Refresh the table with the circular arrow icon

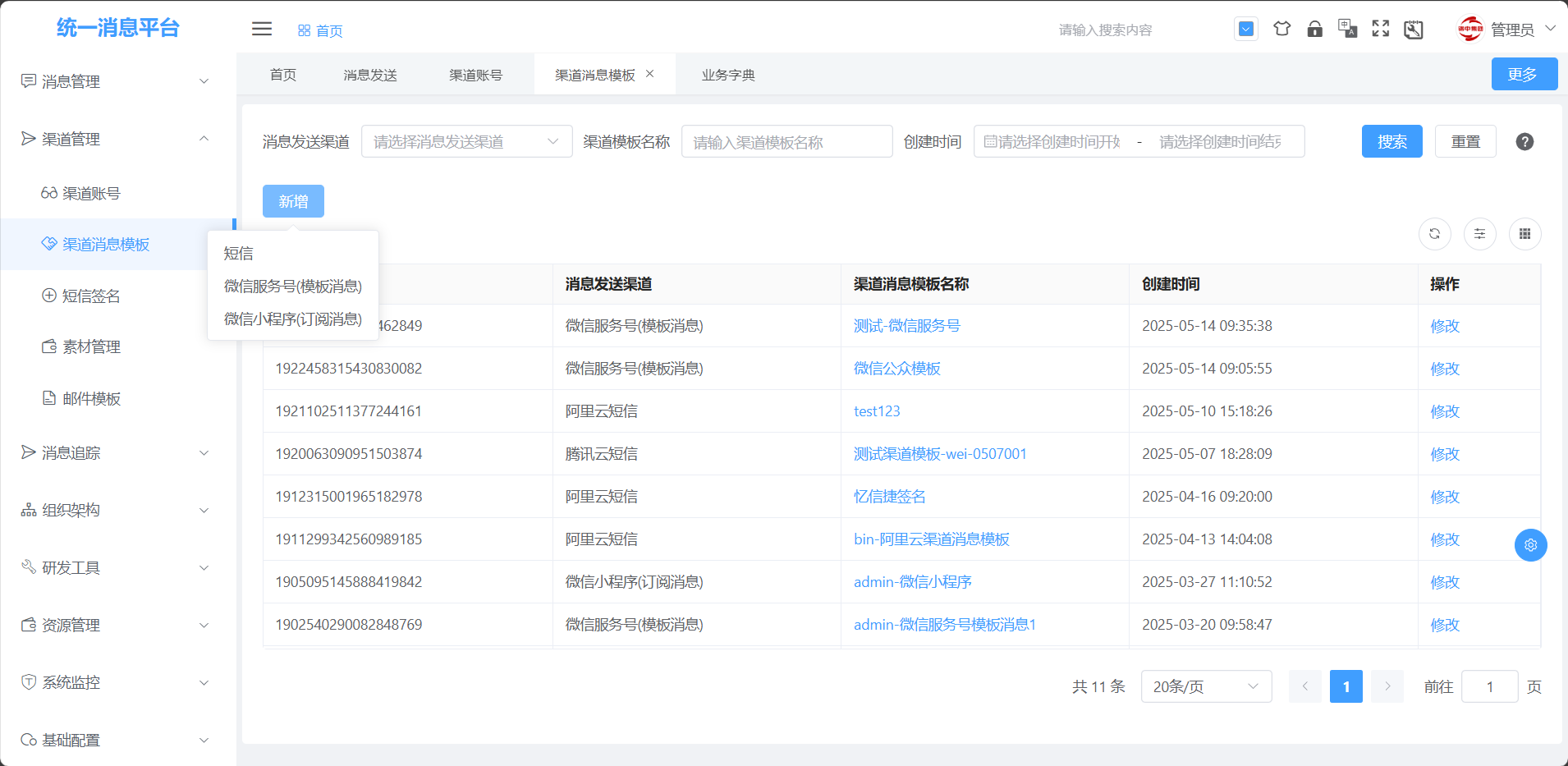(x=1434, y=234)
